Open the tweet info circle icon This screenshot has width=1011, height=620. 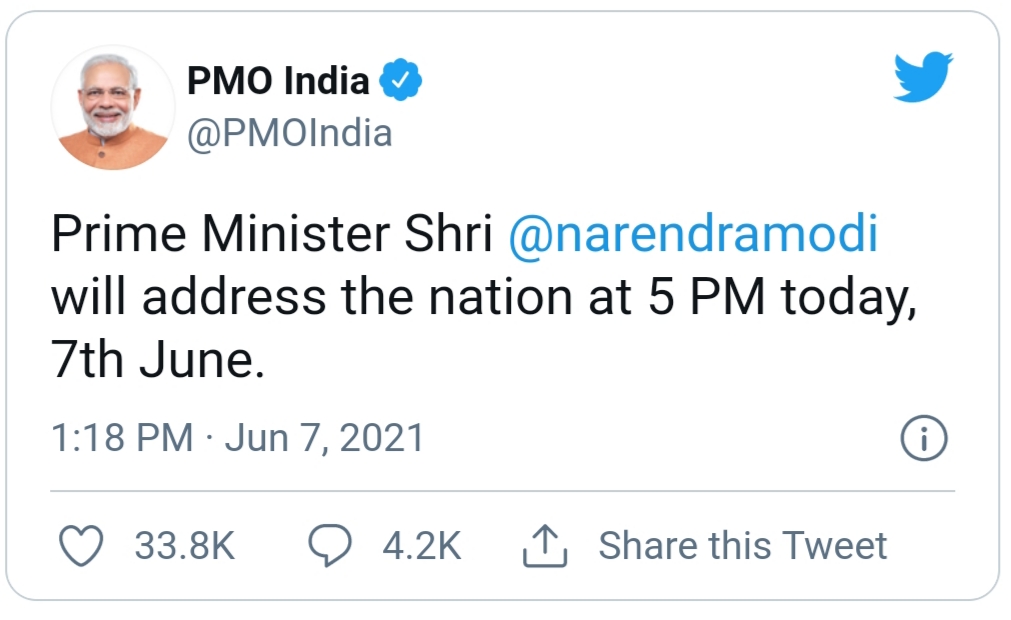(923, 439)
